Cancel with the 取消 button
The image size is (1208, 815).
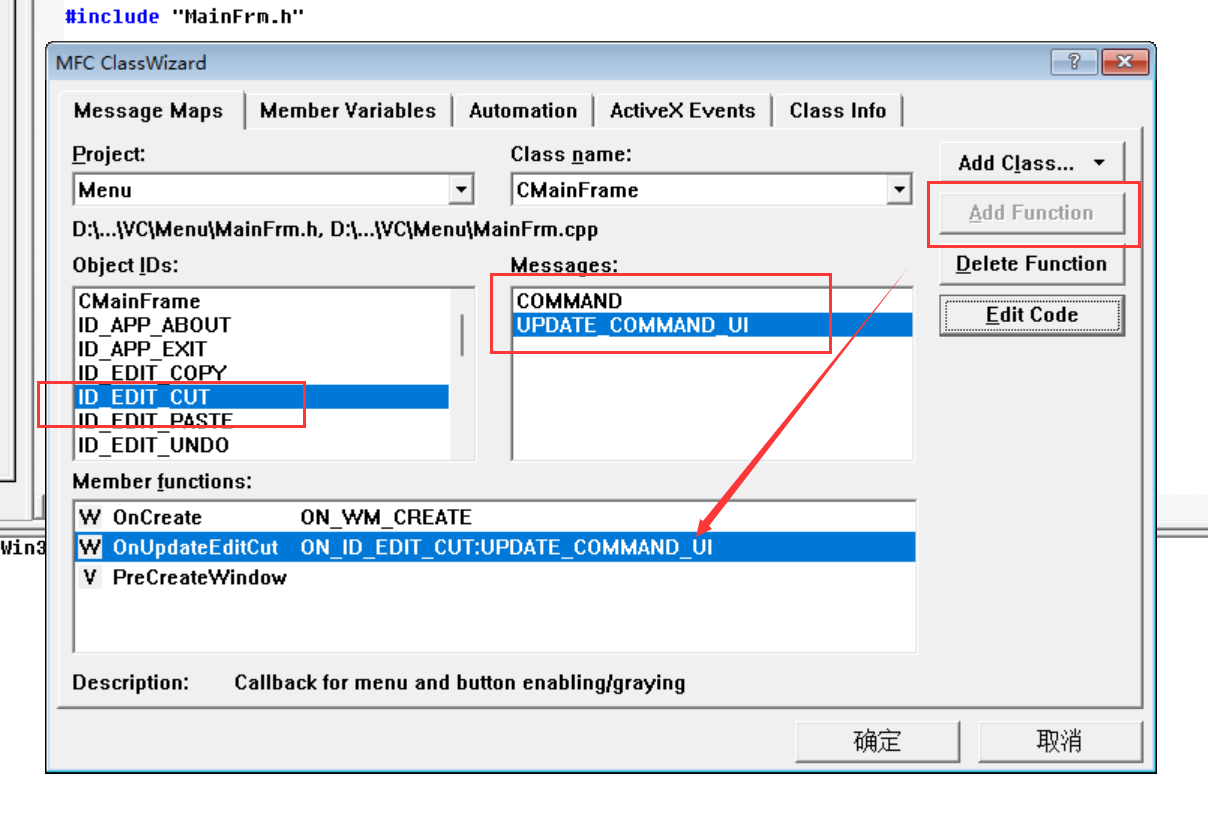[x=1060, y=741]
